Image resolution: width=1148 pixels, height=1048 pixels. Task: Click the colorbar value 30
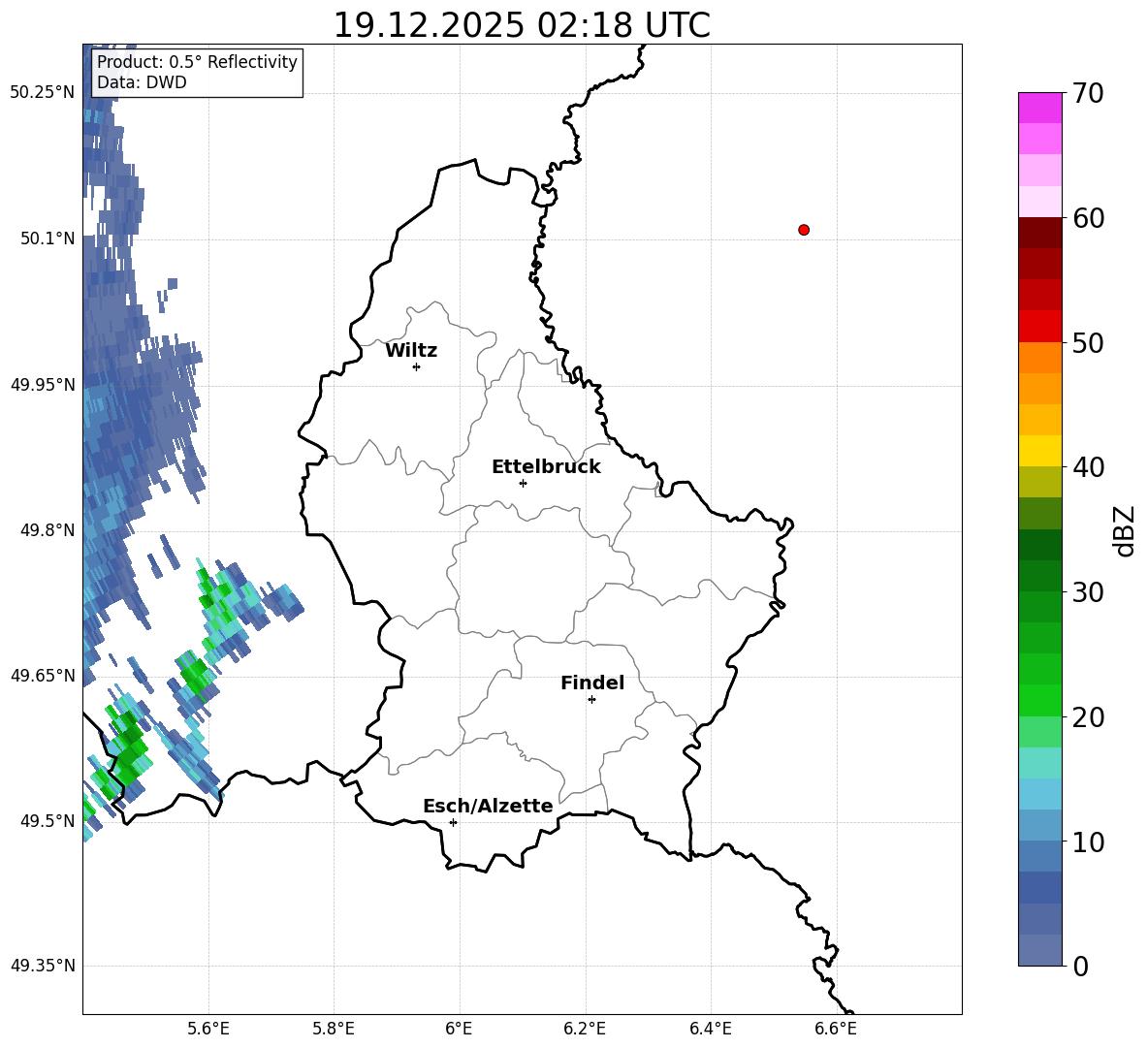pyautogui.click(x=1088, y=592)
